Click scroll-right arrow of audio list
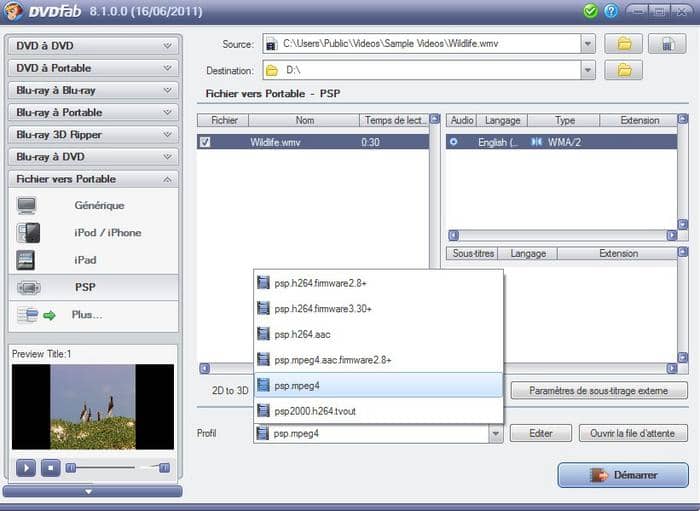 click(x=671, y=235)
